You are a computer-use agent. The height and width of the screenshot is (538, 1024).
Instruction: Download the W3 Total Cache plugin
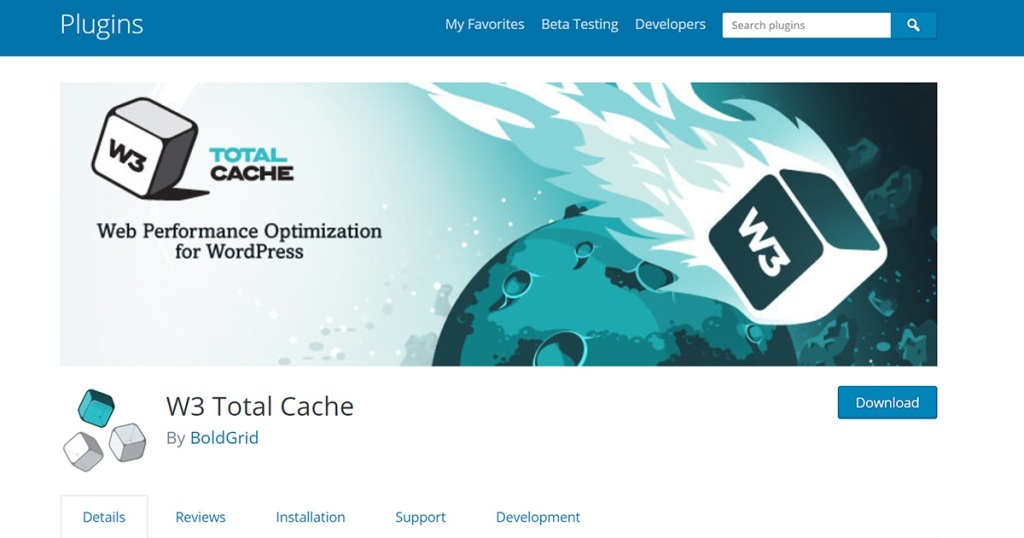point(887,402)
